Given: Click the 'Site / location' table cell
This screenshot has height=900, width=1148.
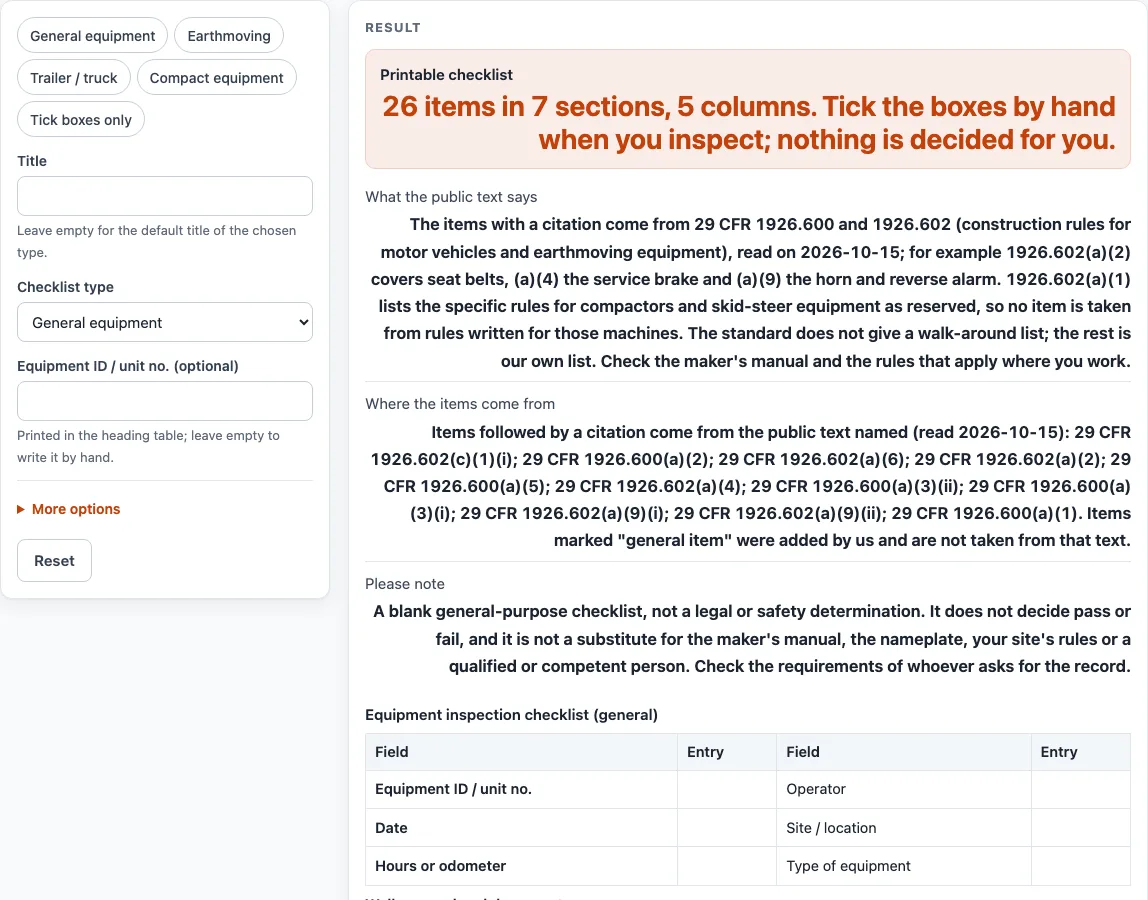Looking at the screenshot, I should (903, 828).
